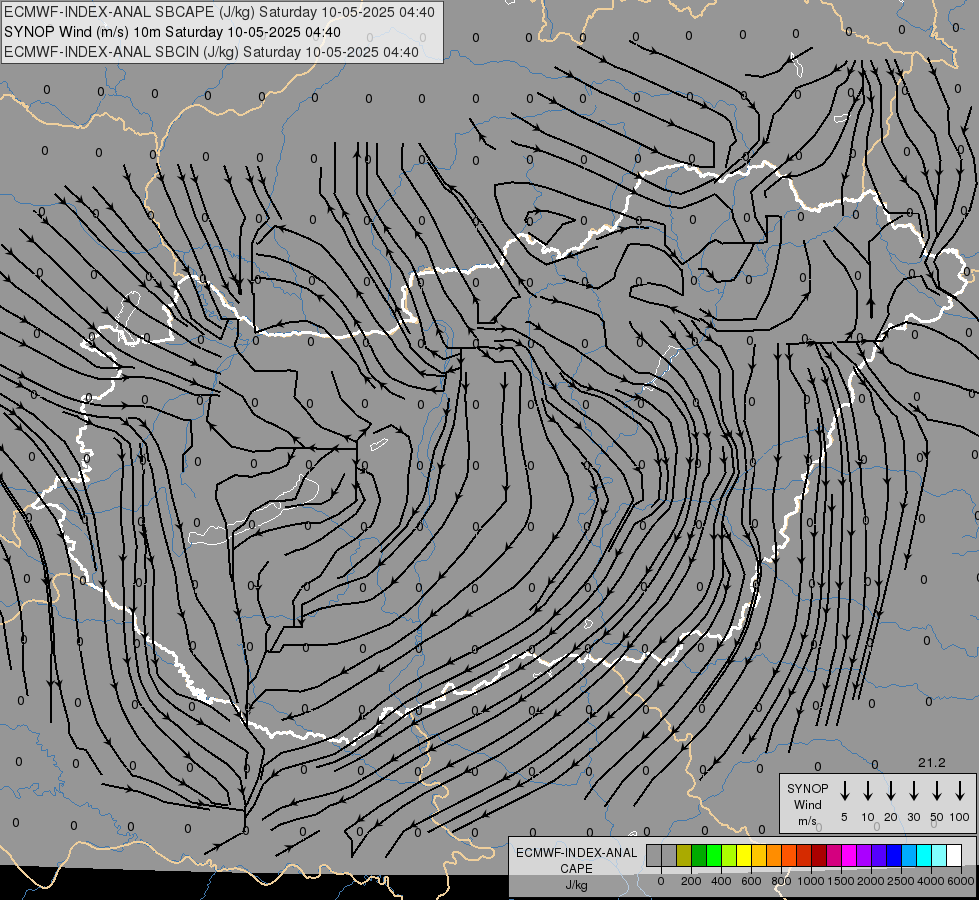
Task: Click the 200 tick on CAPE scale
Action: pos(691,881)
